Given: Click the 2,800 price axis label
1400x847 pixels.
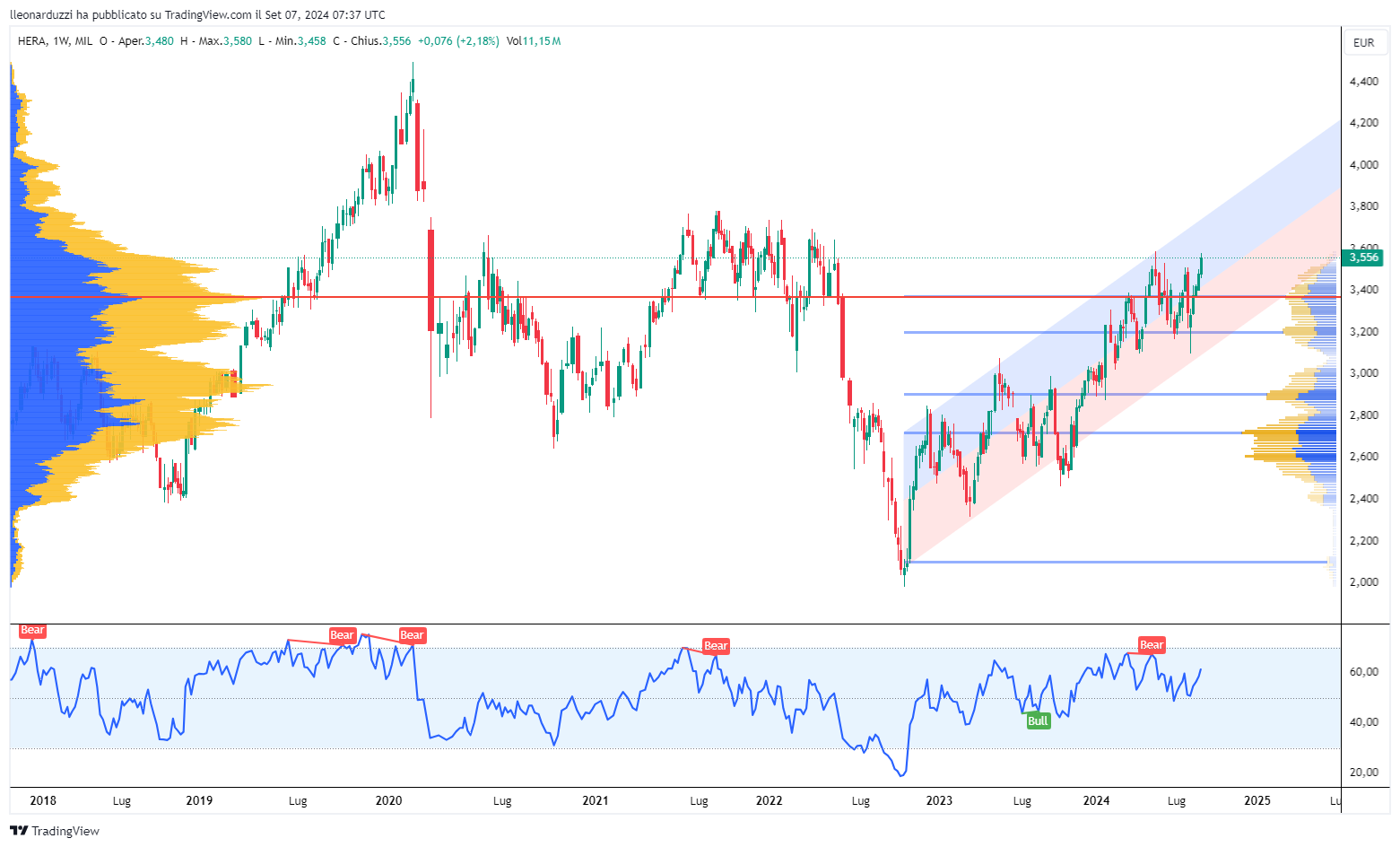Looking at the screenshot, I should (1364, 415).
